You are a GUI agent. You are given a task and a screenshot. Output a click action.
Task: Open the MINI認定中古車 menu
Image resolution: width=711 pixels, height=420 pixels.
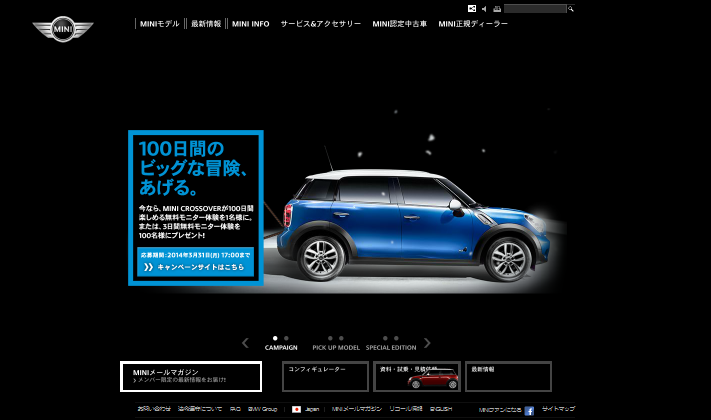click(x=399, y=24)
